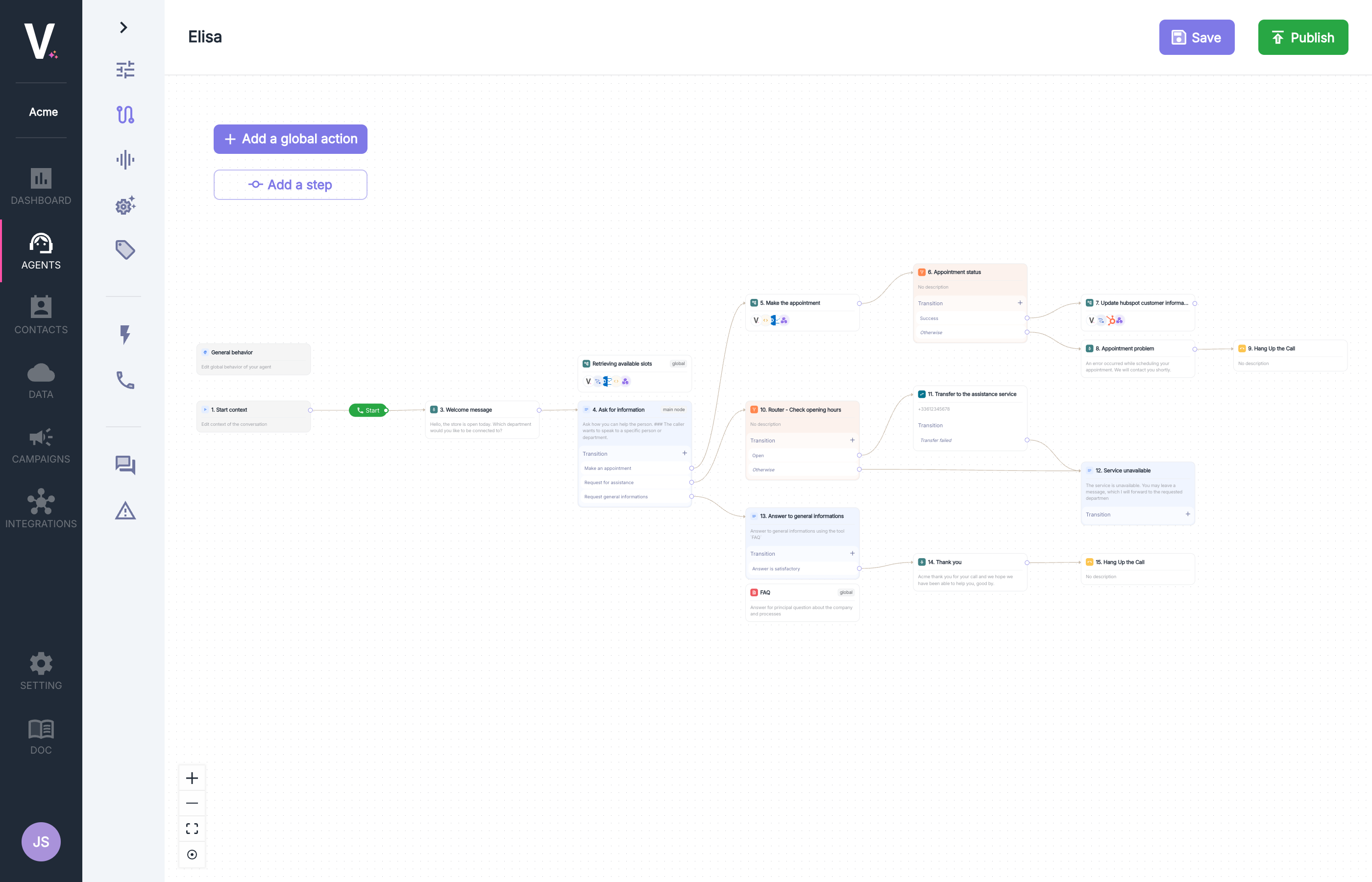Select the workflow path icon in sidebar
Image resolution: width=1372 pixels, height=882 pixels.
click(x=125, y=115)
